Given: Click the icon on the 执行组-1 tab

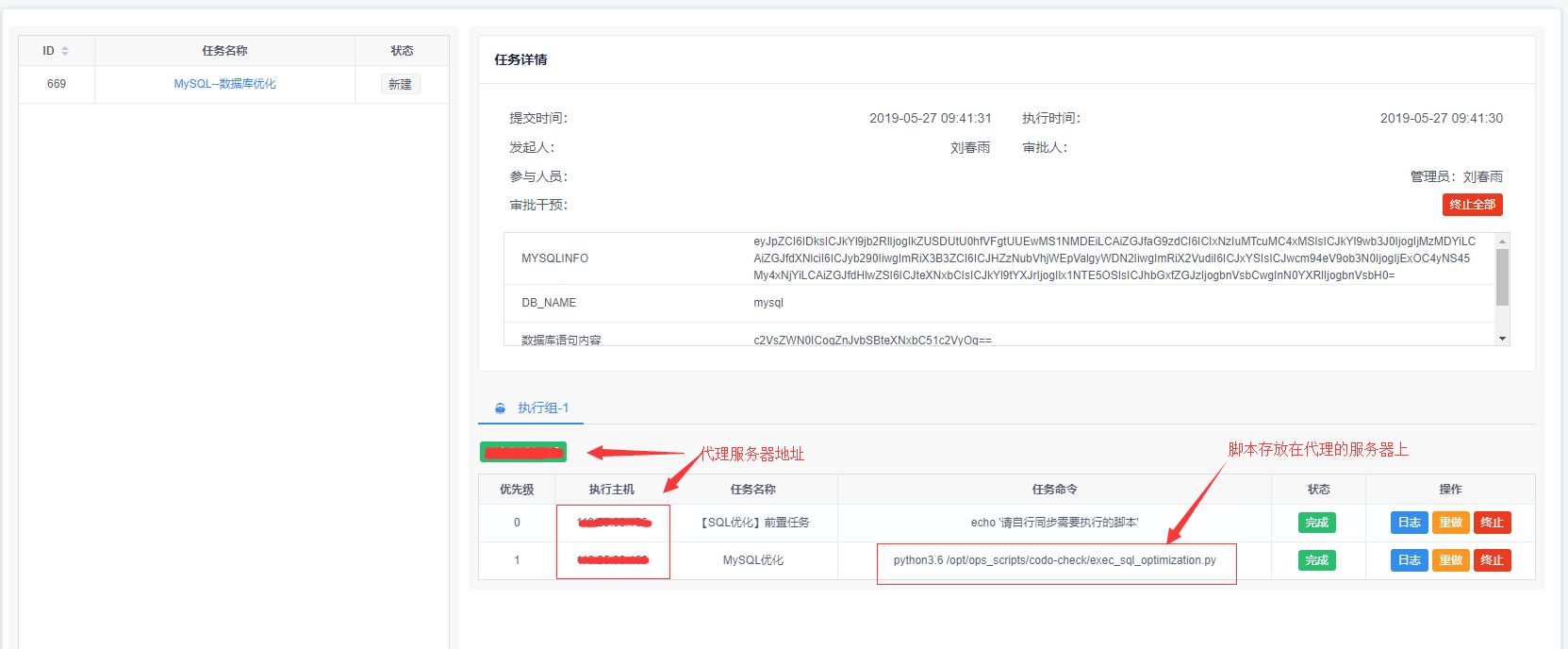Looking at the screenshot, I should (501, 408).
